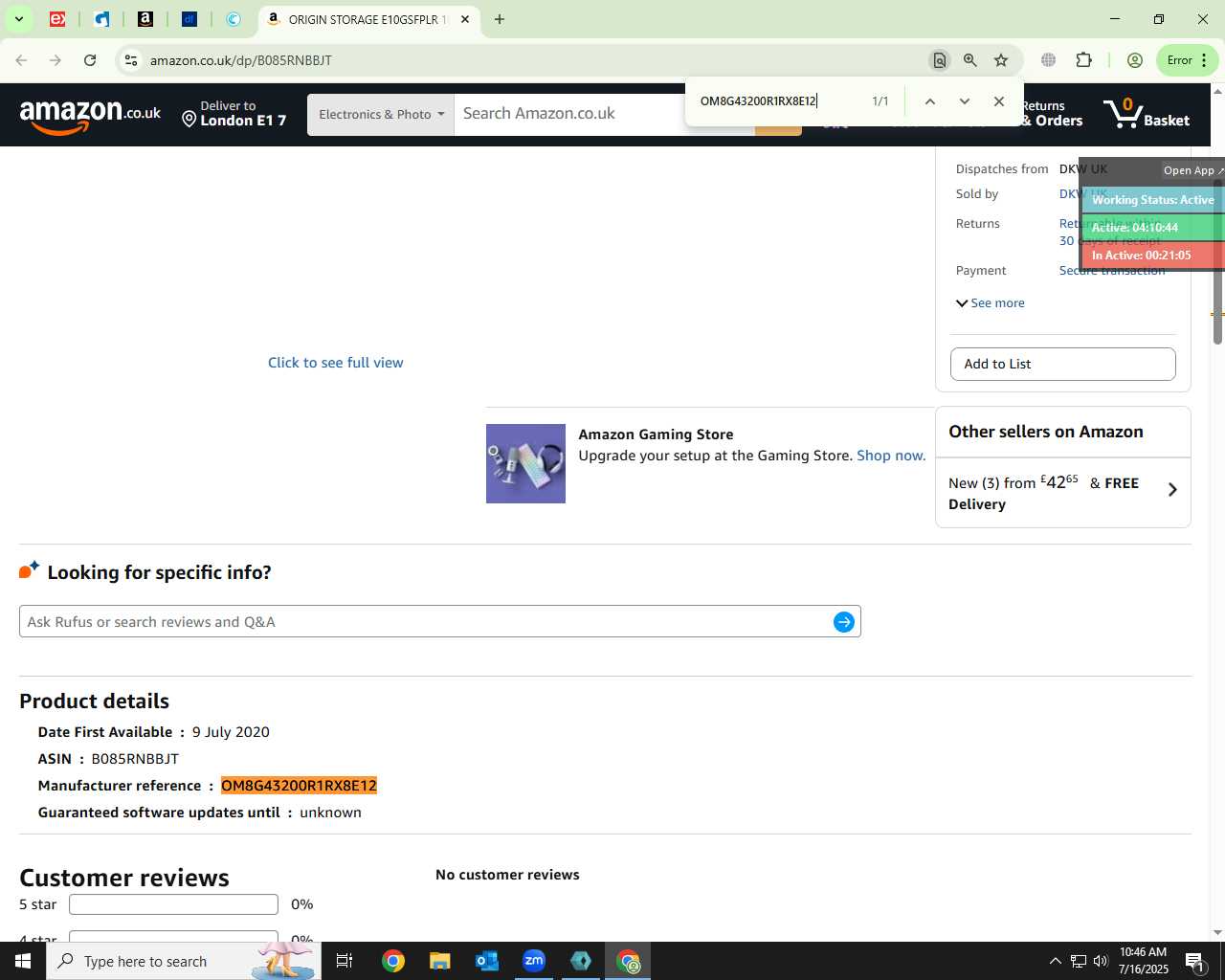
Task: Open Electronics & Photo category dropdown
Action: point(381,115)
